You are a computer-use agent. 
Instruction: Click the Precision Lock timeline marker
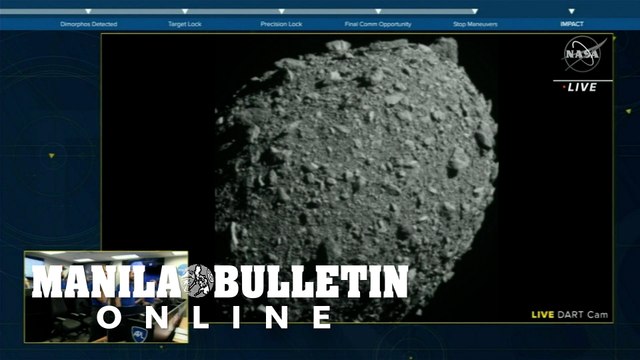282,11
